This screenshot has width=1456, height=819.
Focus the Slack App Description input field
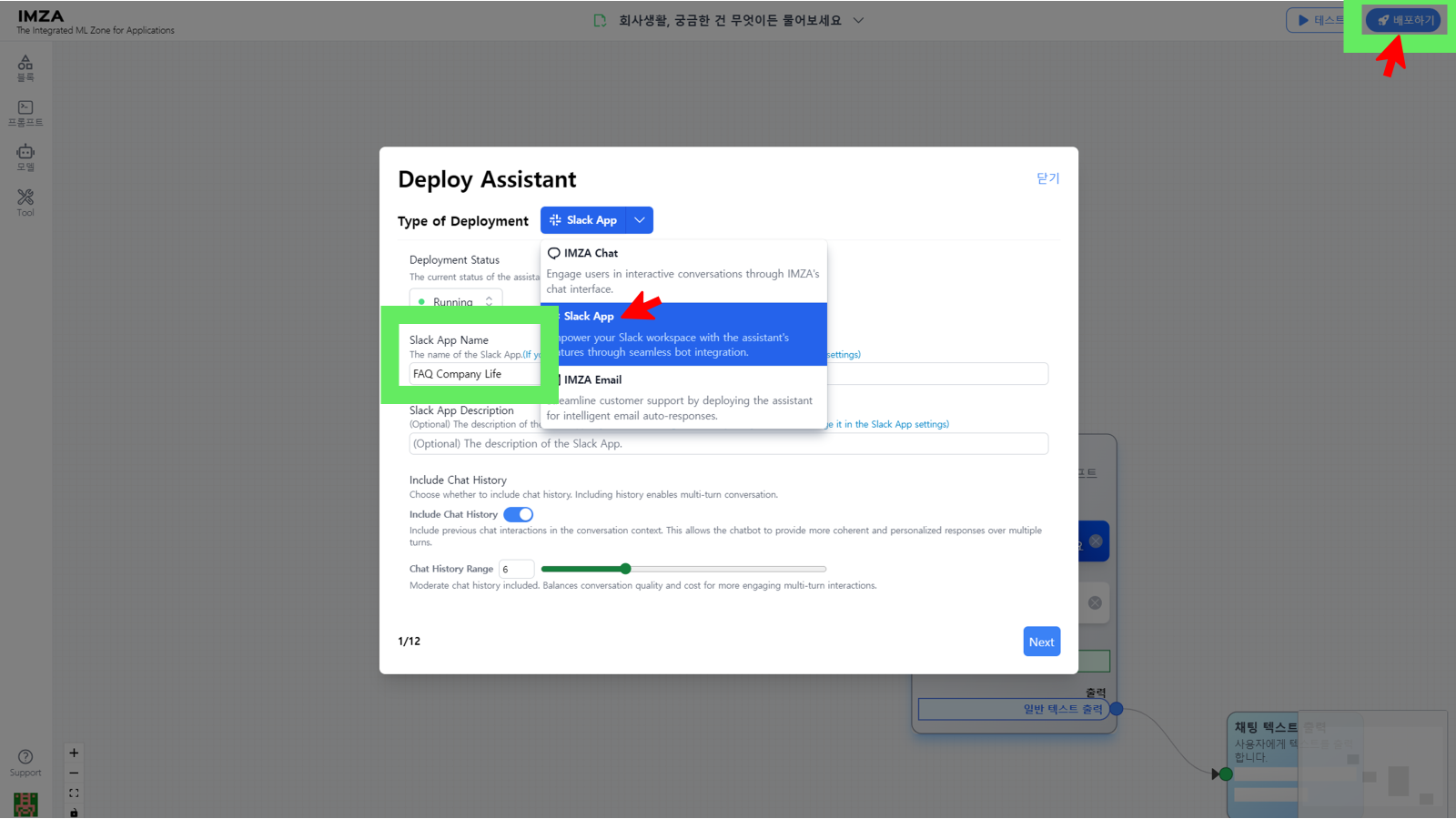[x=729, y=444]
